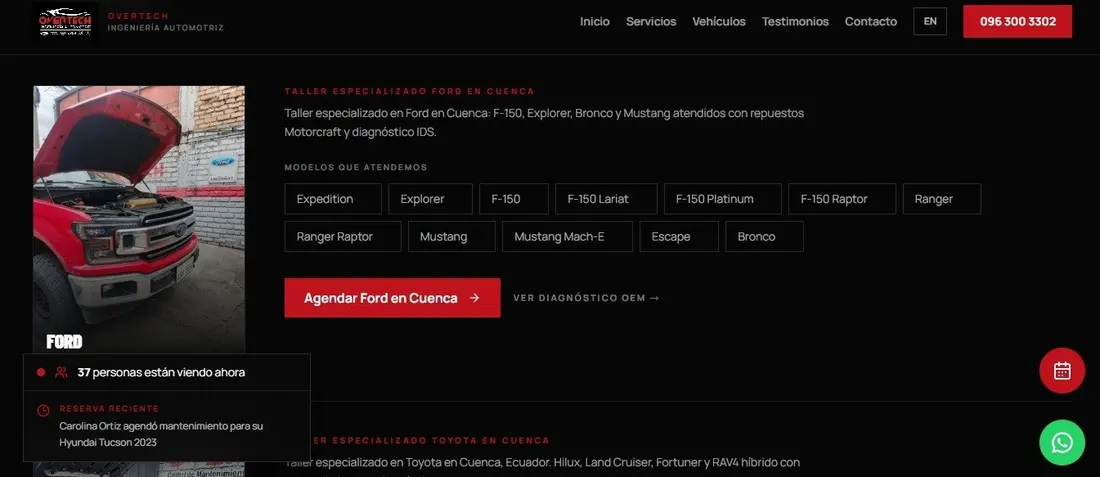The height and width of the screenshot is (477, 1100).
Task: Go to Inicio in the navigation
Action: (594, 22)
